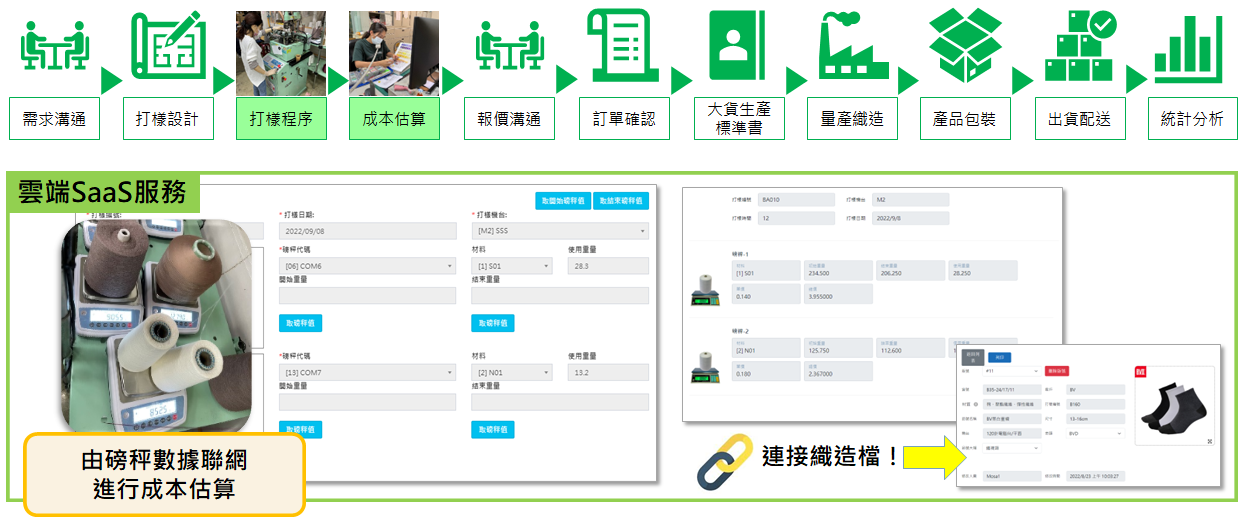The width and height of the screenshot is (1239, 518).
Task: Open the 打樣程序 machine photo
Action: 282,53
